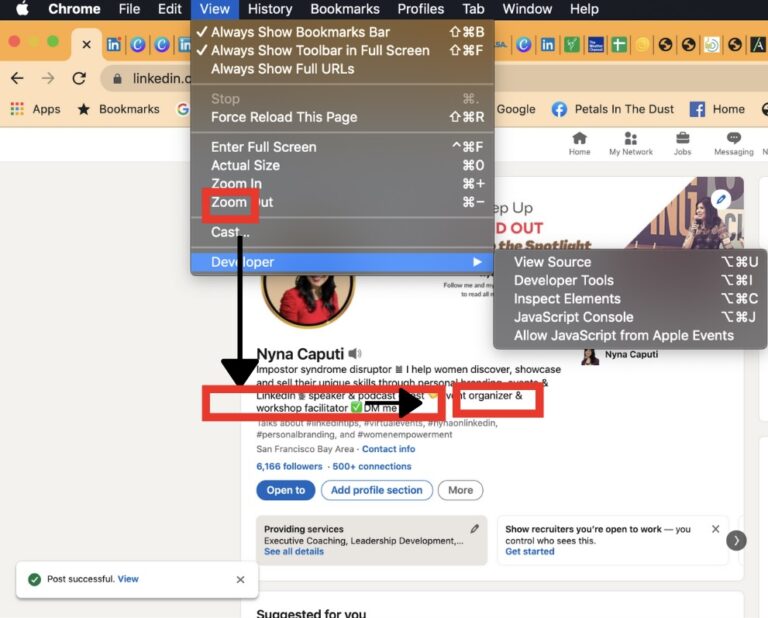The image size is (768, 618).
Task: Open Contact info link
Action: [388, 449]
